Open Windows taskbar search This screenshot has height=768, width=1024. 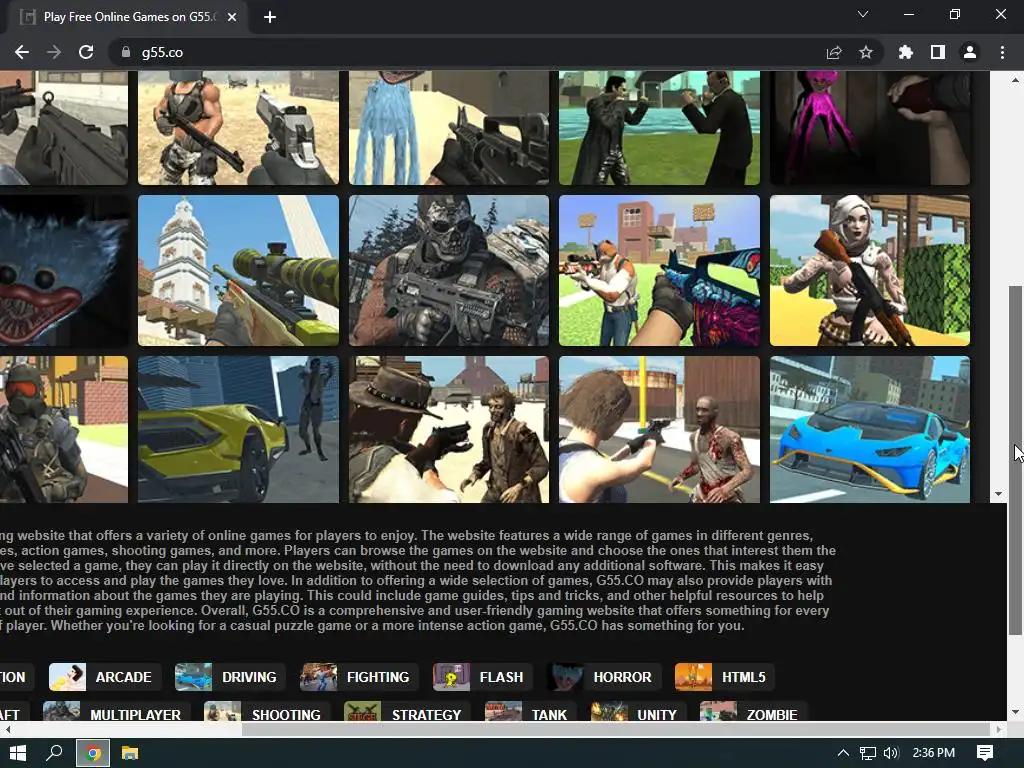(x=54, y=753)
